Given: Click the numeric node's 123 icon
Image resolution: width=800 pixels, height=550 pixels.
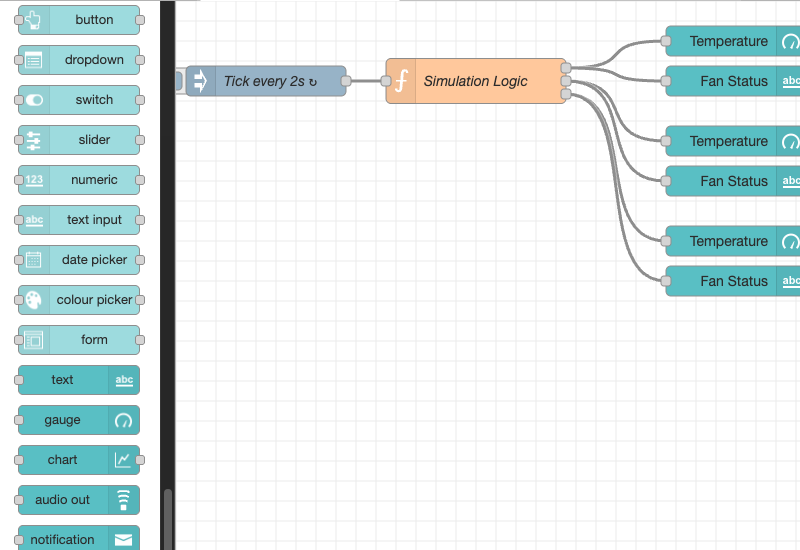Looking at the screenshot, I should [34, 180].
